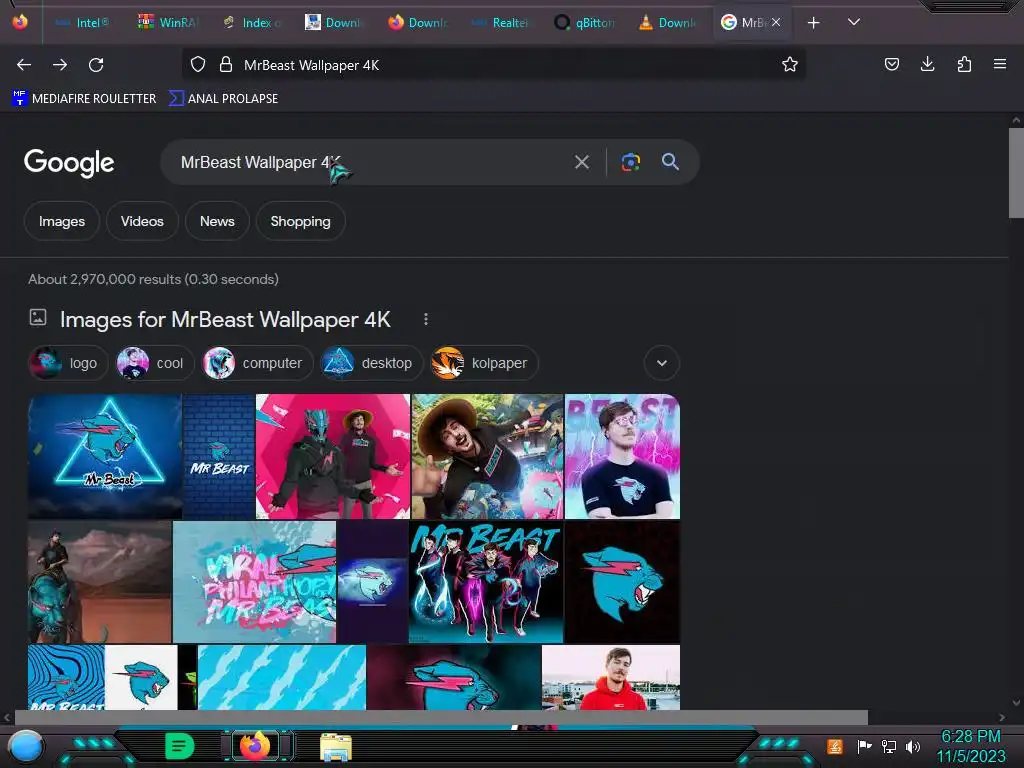
Task: Open more options for Images section
Action: (x=426, y=319)
